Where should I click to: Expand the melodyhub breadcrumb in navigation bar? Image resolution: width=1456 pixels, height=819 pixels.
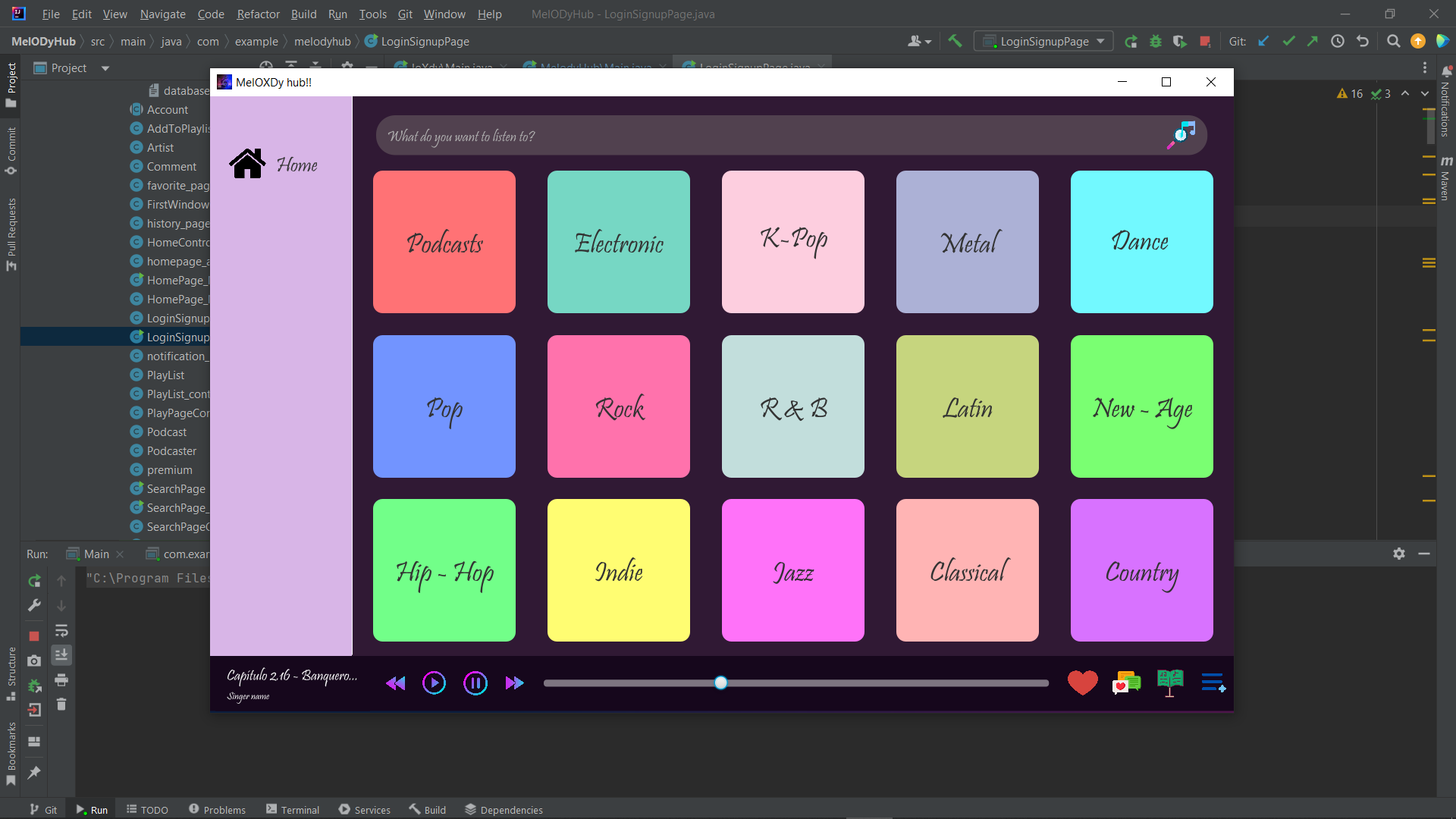click(322, 41)
